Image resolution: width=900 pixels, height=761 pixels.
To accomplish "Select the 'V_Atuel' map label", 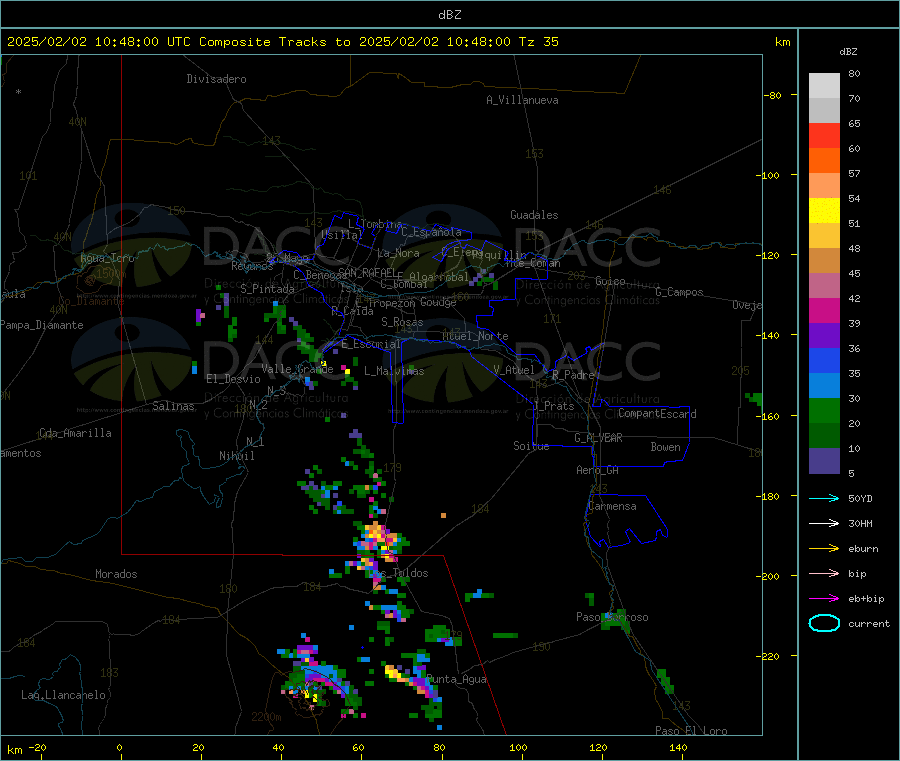I will (514, 370).
